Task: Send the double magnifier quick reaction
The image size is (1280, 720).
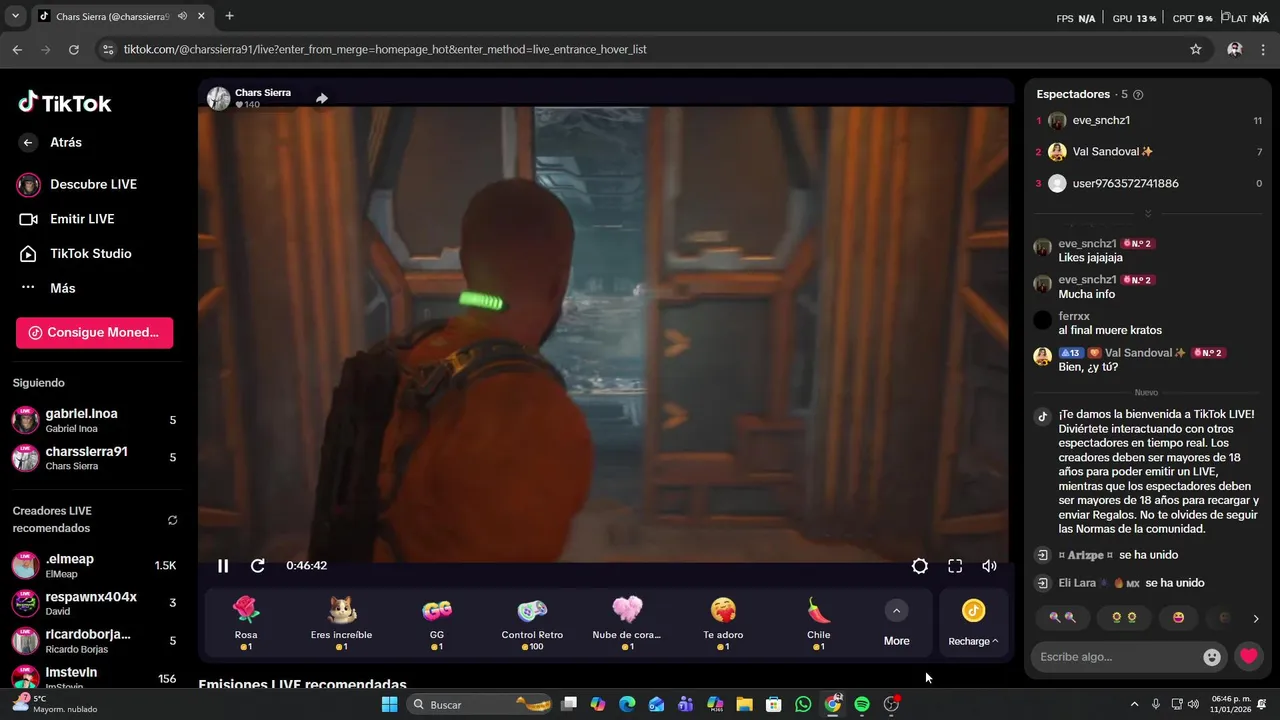Action: pyautogui.click(x=1063, y=618)
